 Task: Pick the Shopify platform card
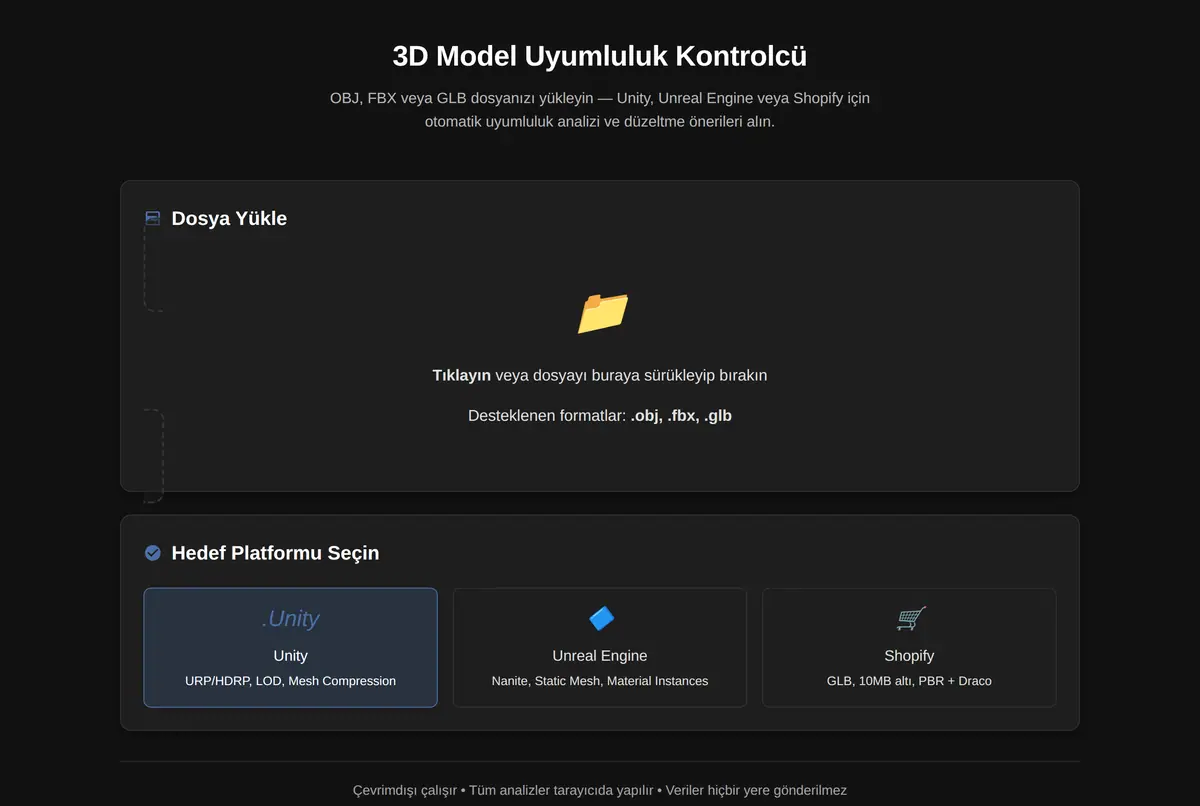click(x=909, y=647)
